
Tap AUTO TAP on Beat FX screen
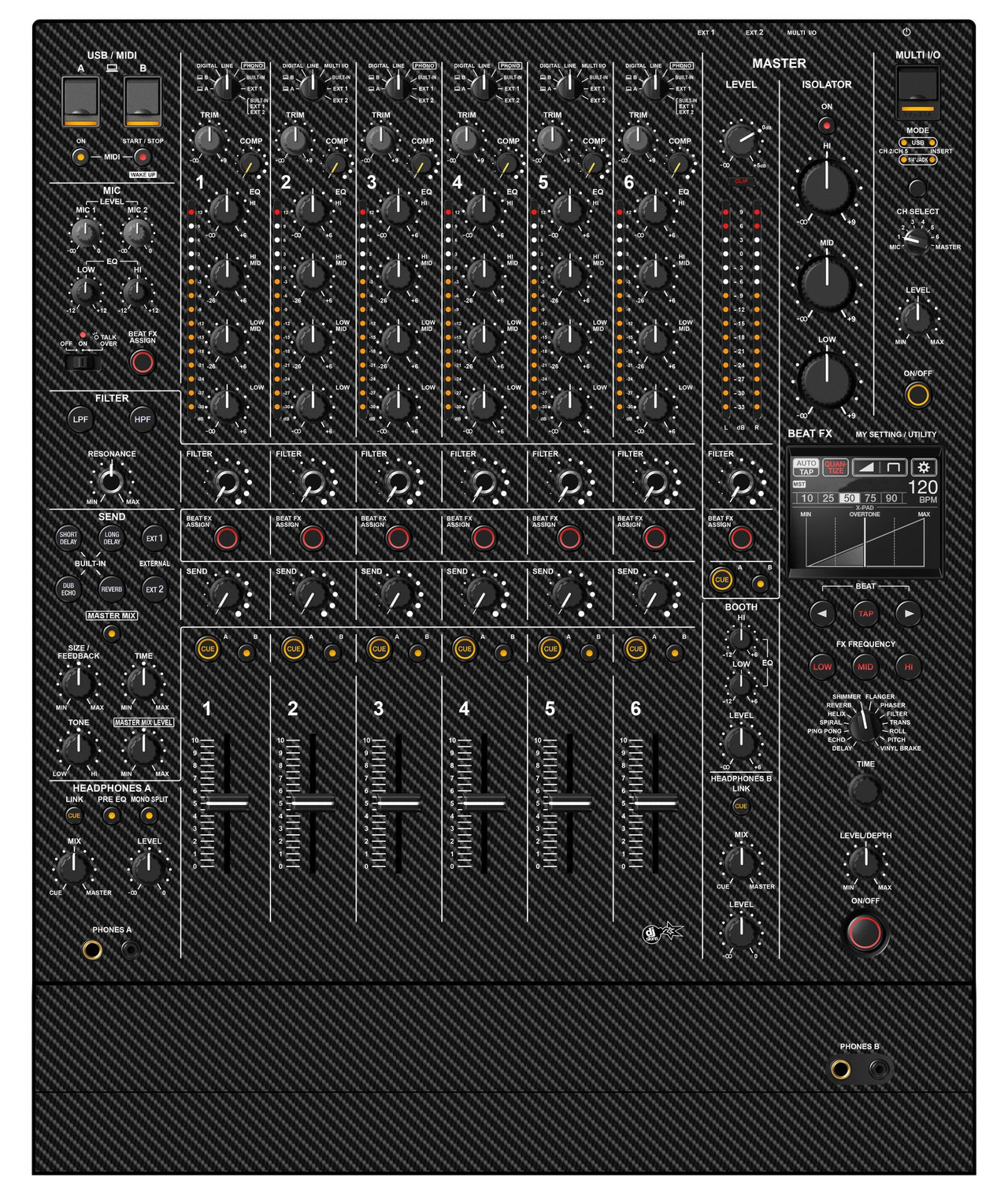click(806, 467)
